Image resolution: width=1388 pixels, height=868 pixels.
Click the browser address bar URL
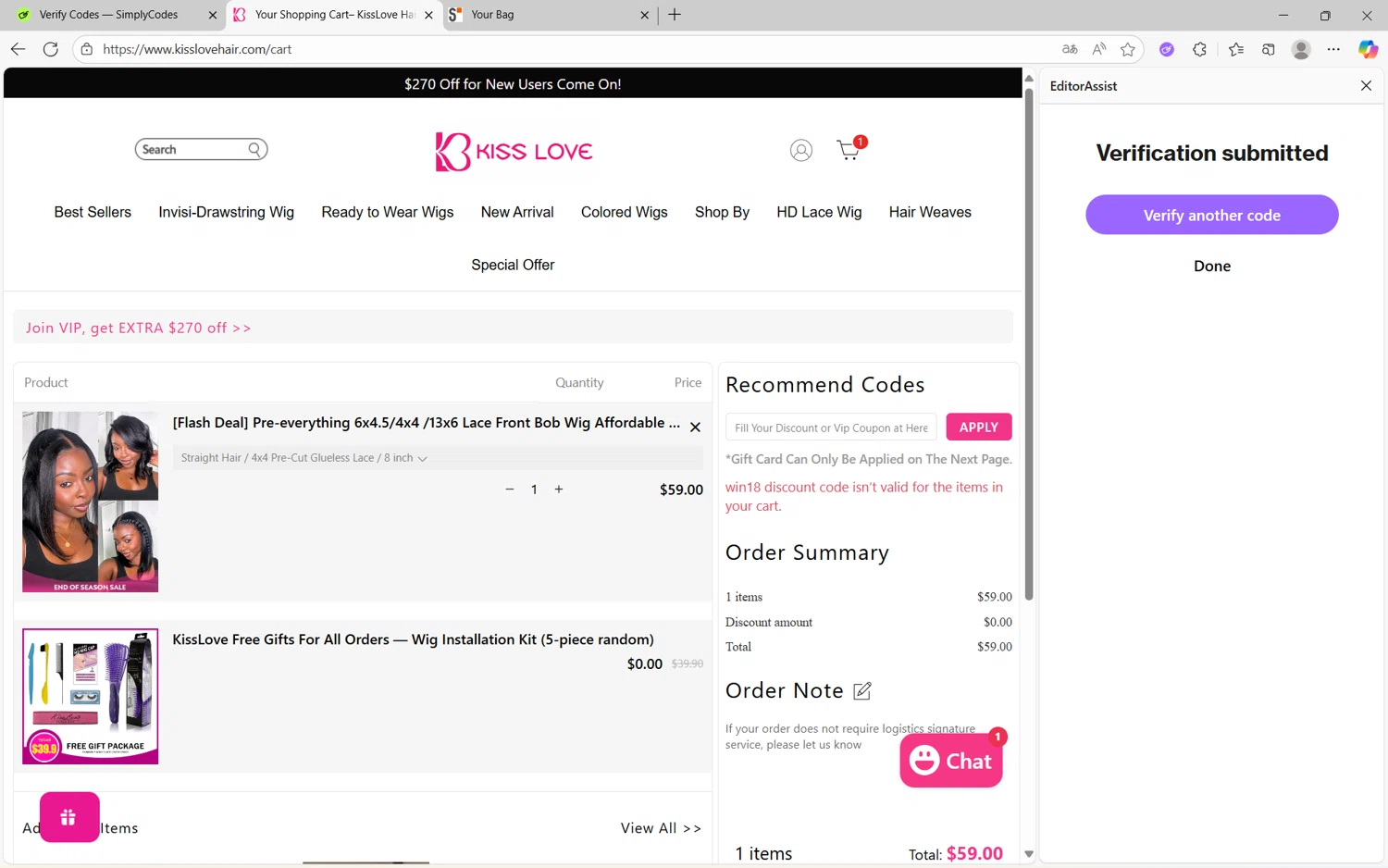coord(197,49)
